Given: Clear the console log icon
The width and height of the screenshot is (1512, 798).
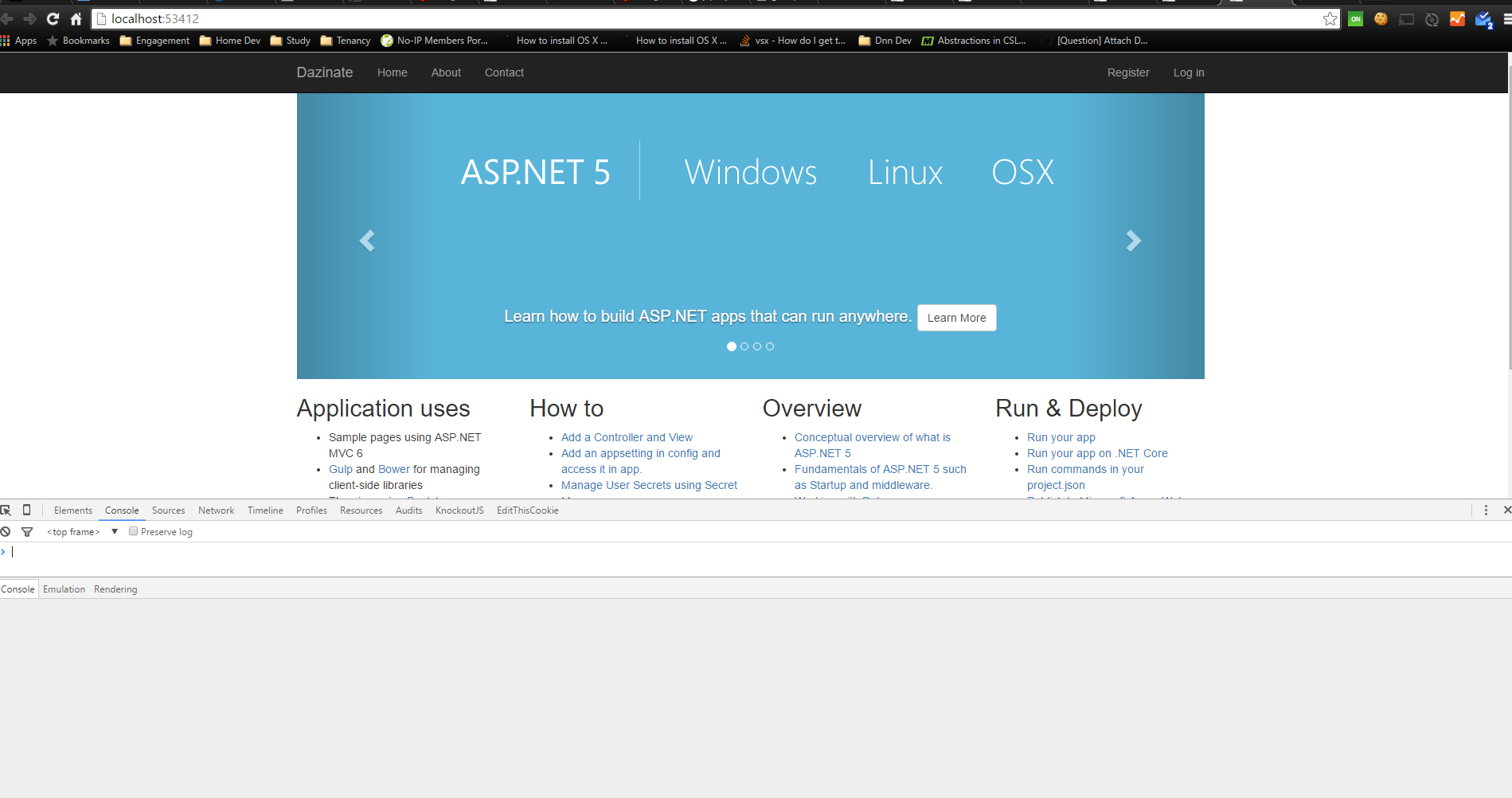Looking at the screenshot, I should click(x=6, y=532).
